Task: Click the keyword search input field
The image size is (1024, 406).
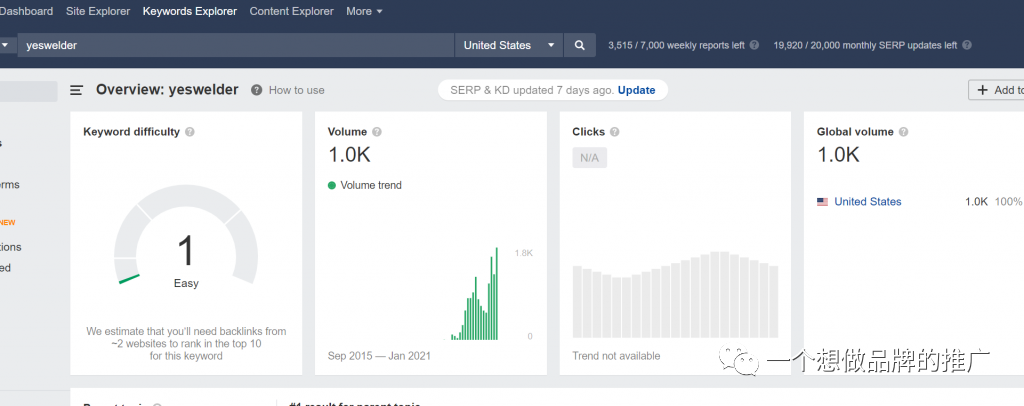Action: (235, 45)
